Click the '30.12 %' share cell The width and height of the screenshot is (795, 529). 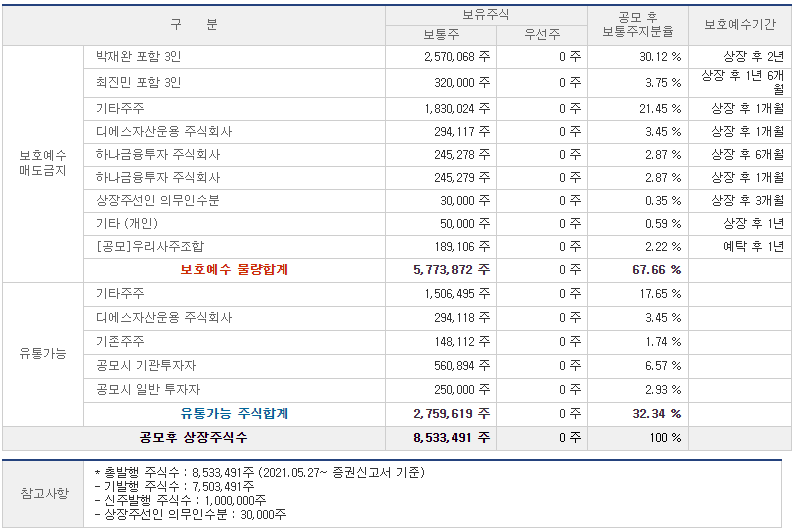click(x=660, y=57)
